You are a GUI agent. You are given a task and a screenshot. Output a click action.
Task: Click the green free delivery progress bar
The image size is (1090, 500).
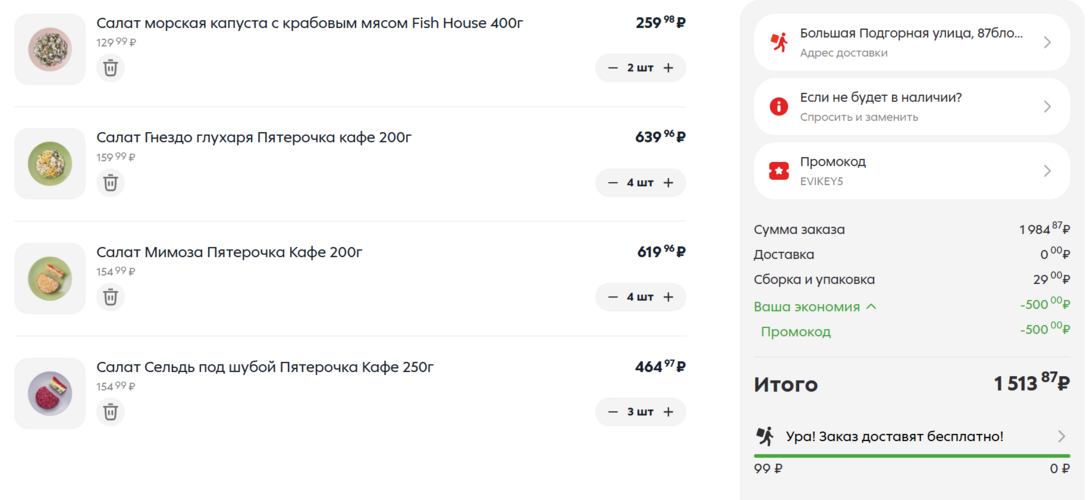coord(911,456)
